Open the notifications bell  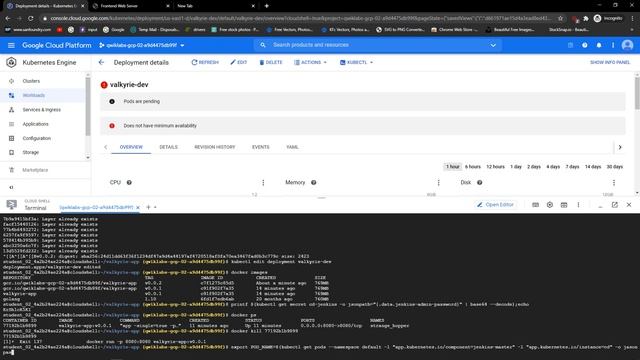[x=599, y=45]
